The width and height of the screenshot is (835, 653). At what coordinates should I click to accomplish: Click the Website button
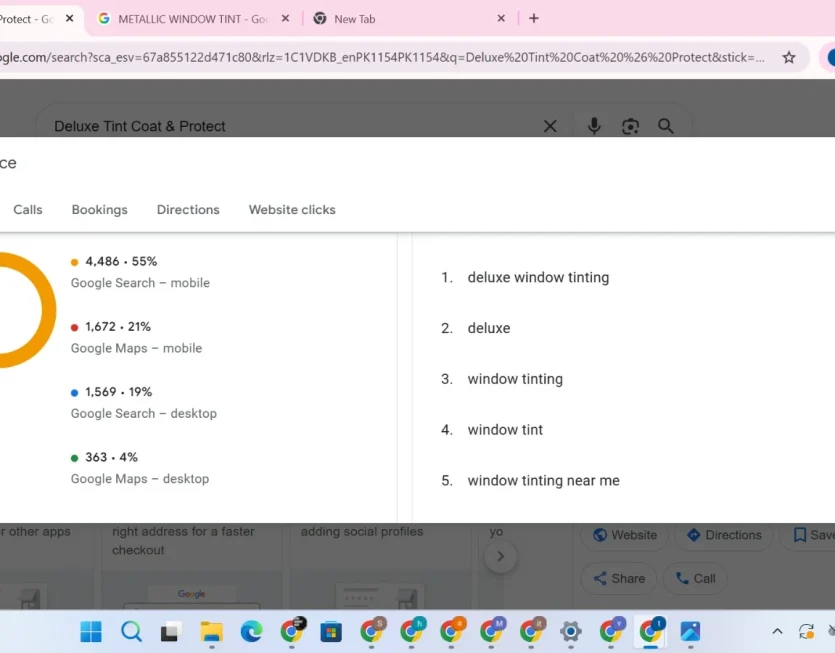pyautogui.click(x=624, y=535)
